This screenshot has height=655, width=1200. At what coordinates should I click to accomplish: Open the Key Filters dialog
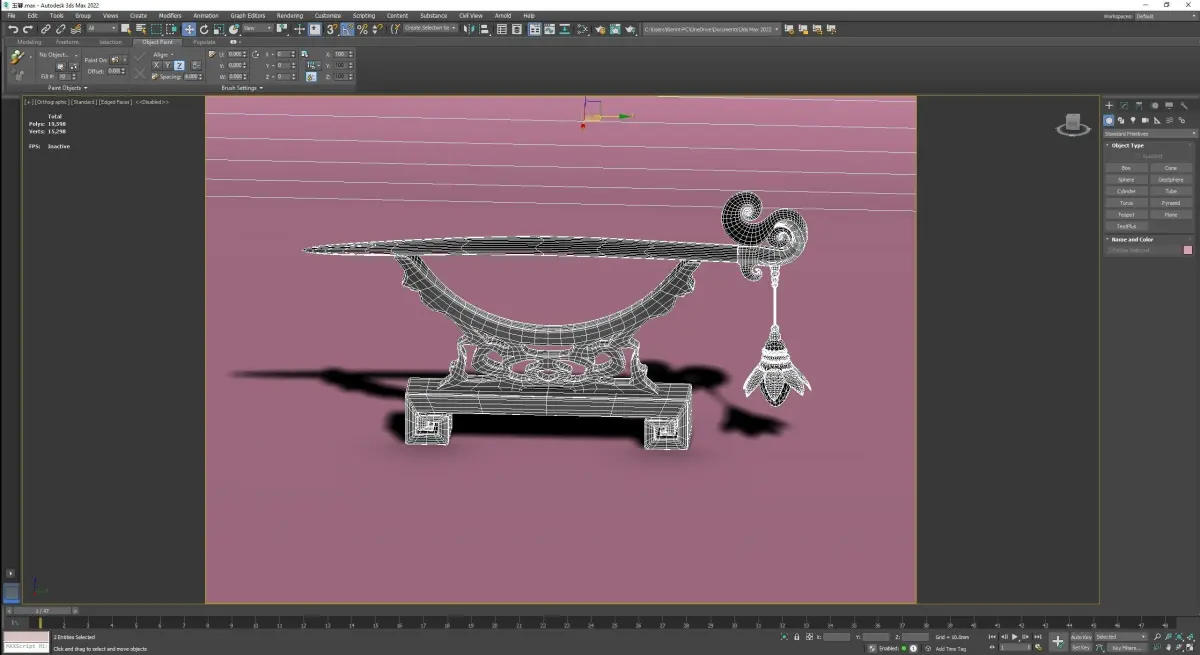click(1126, 648)
